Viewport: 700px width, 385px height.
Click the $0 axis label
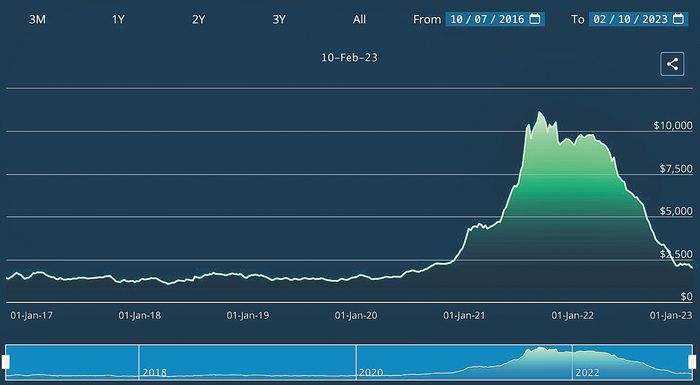coord(687,297)
